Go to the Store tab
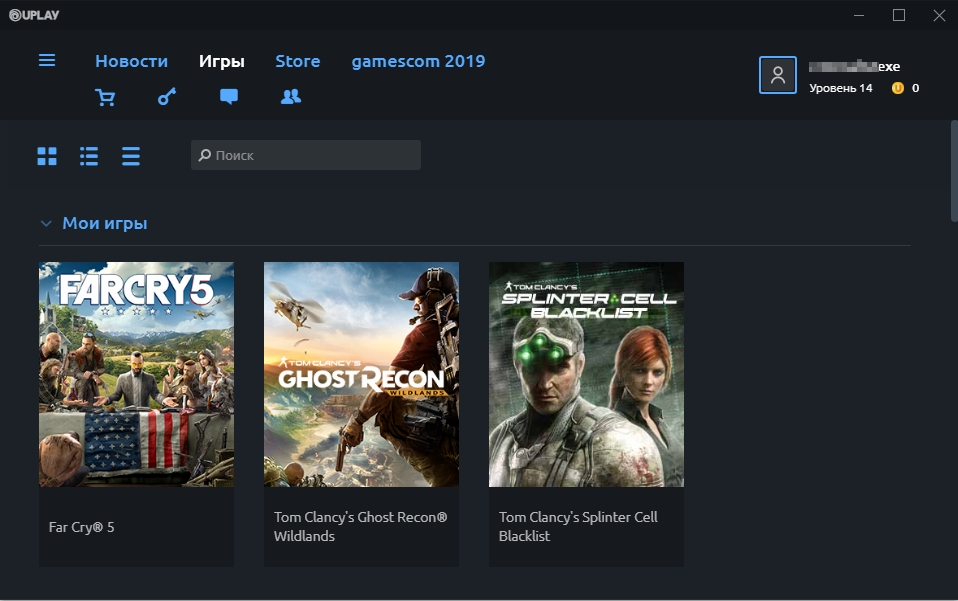 click(298, 61)
